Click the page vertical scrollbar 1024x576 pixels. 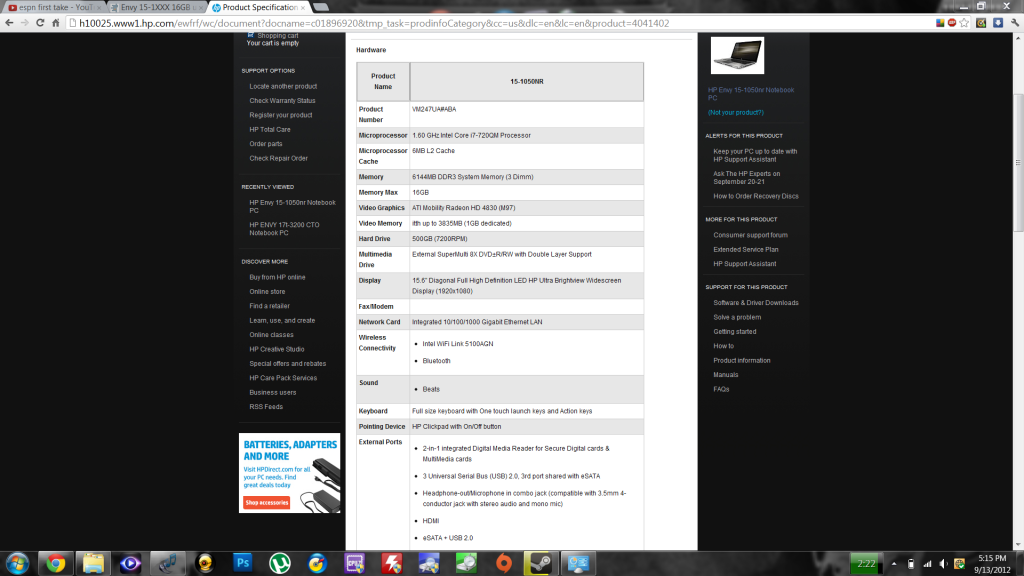point(1018,162)
